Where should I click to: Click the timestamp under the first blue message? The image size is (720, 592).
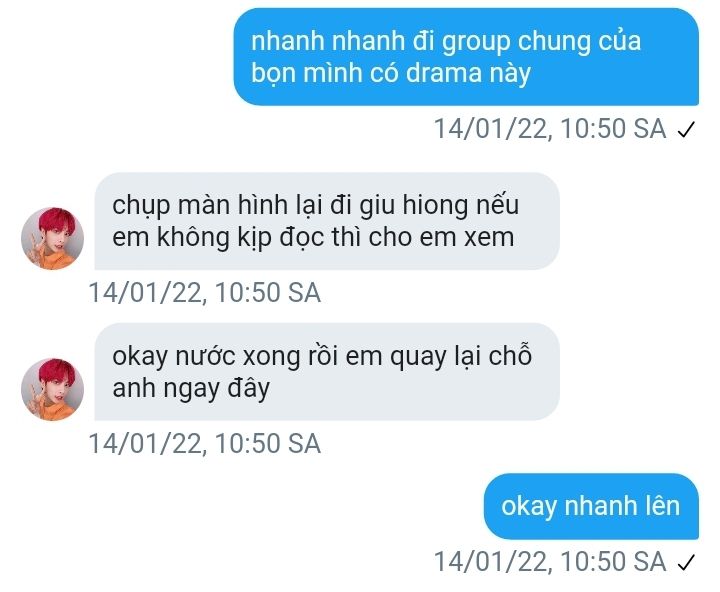pyautogui.click(x=550, y=129)
